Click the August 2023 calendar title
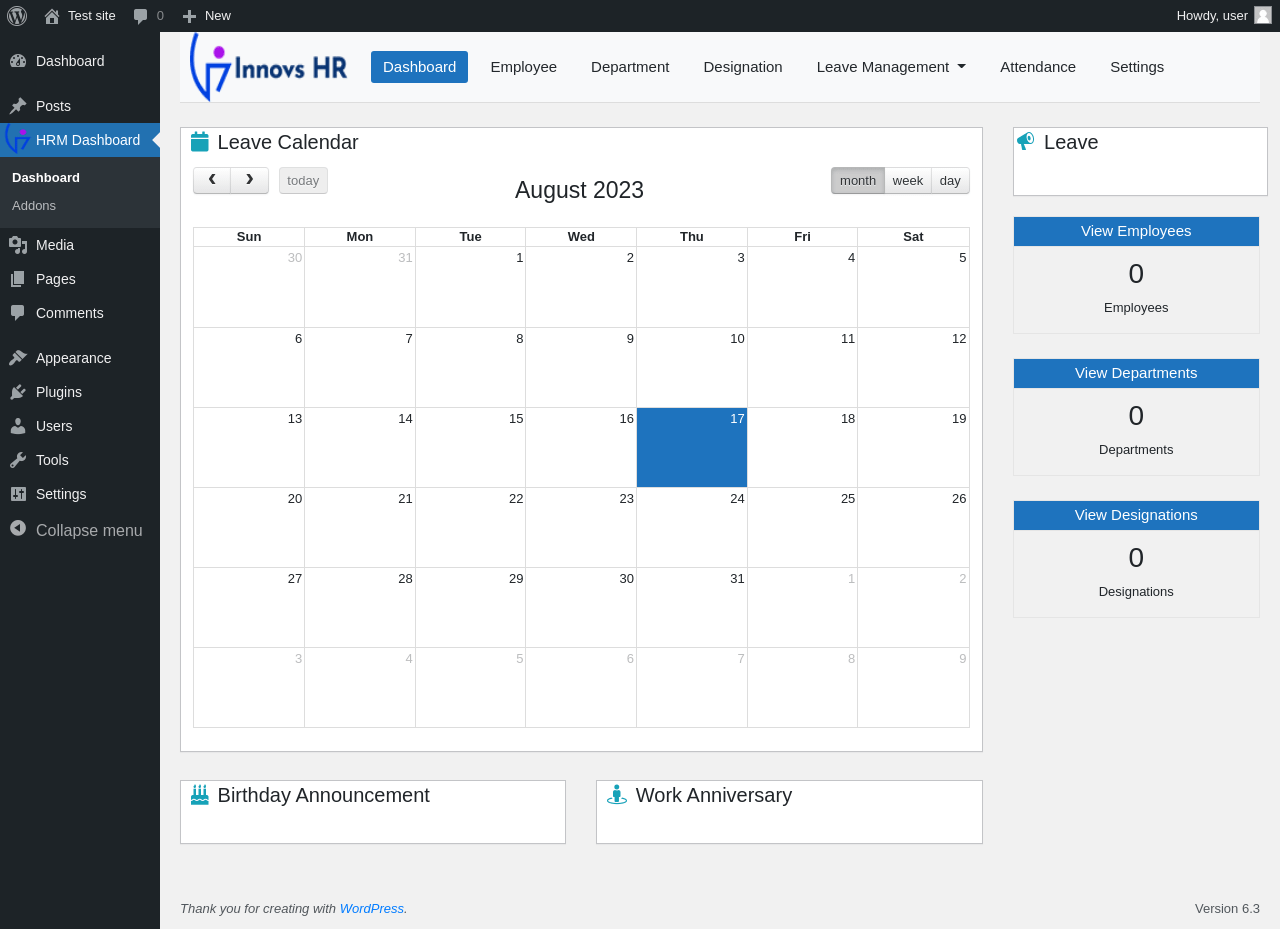Viewport: 1280px width, 929px height. 579,190
